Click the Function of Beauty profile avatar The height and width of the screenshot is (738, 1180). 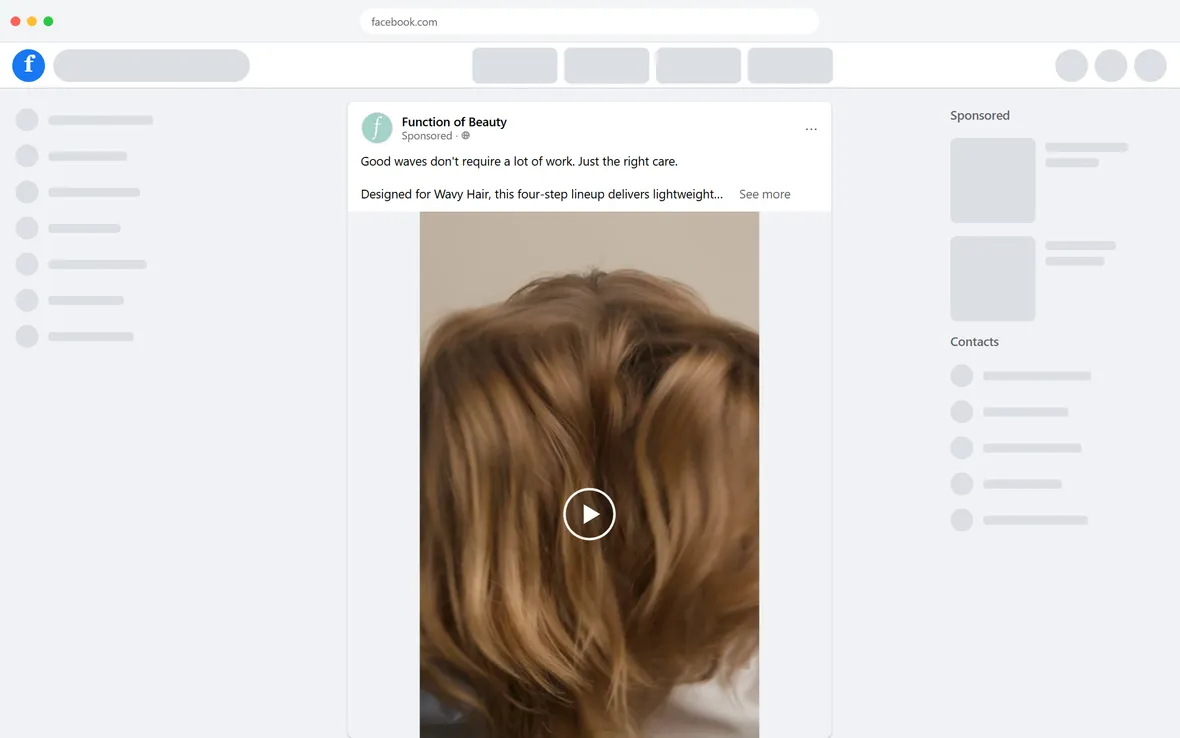pos(377,128)
